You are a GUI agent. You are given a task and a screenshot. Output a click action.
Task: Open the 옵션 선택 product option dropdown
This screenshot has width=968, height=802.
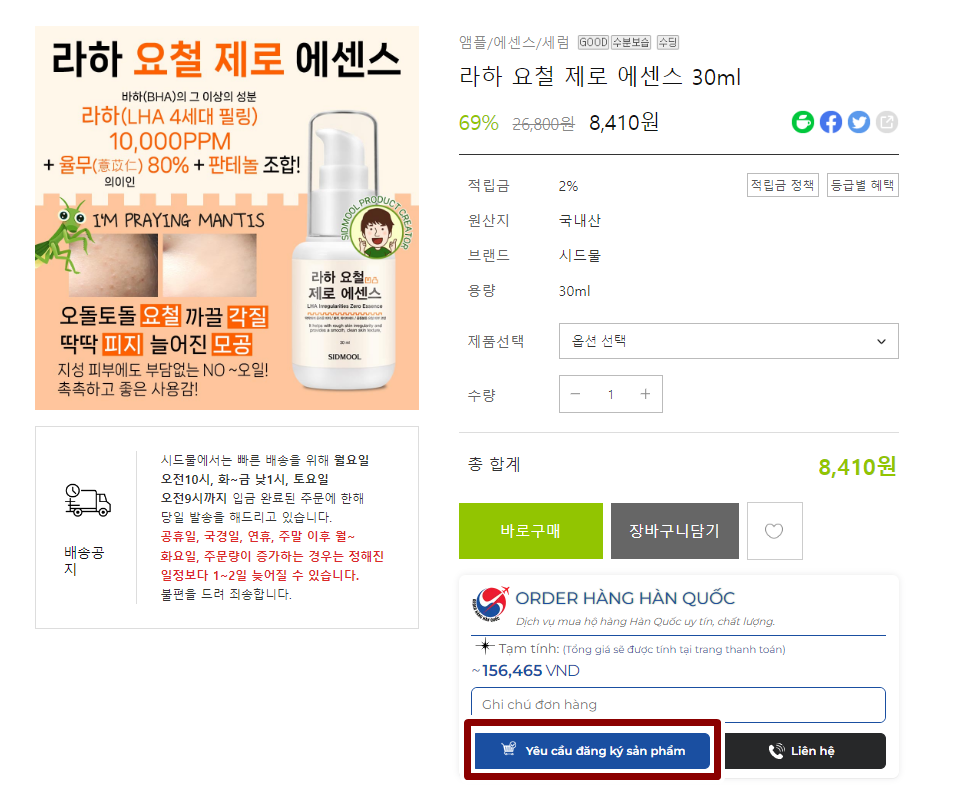click(x=728, y=341)
